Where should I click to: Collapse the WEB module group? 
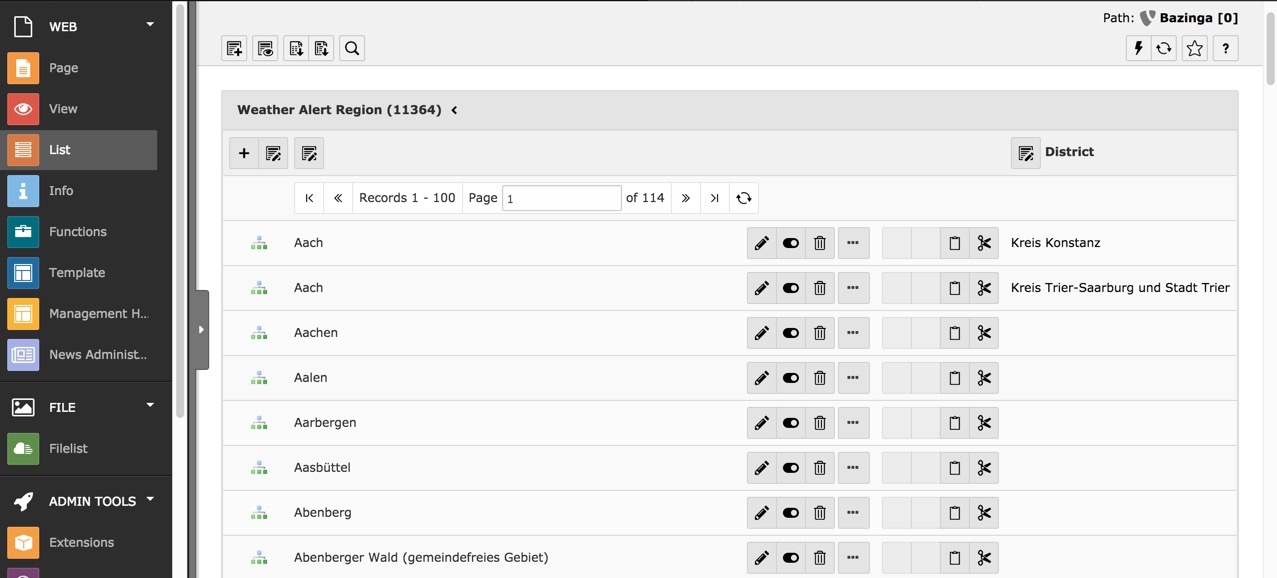150,25
